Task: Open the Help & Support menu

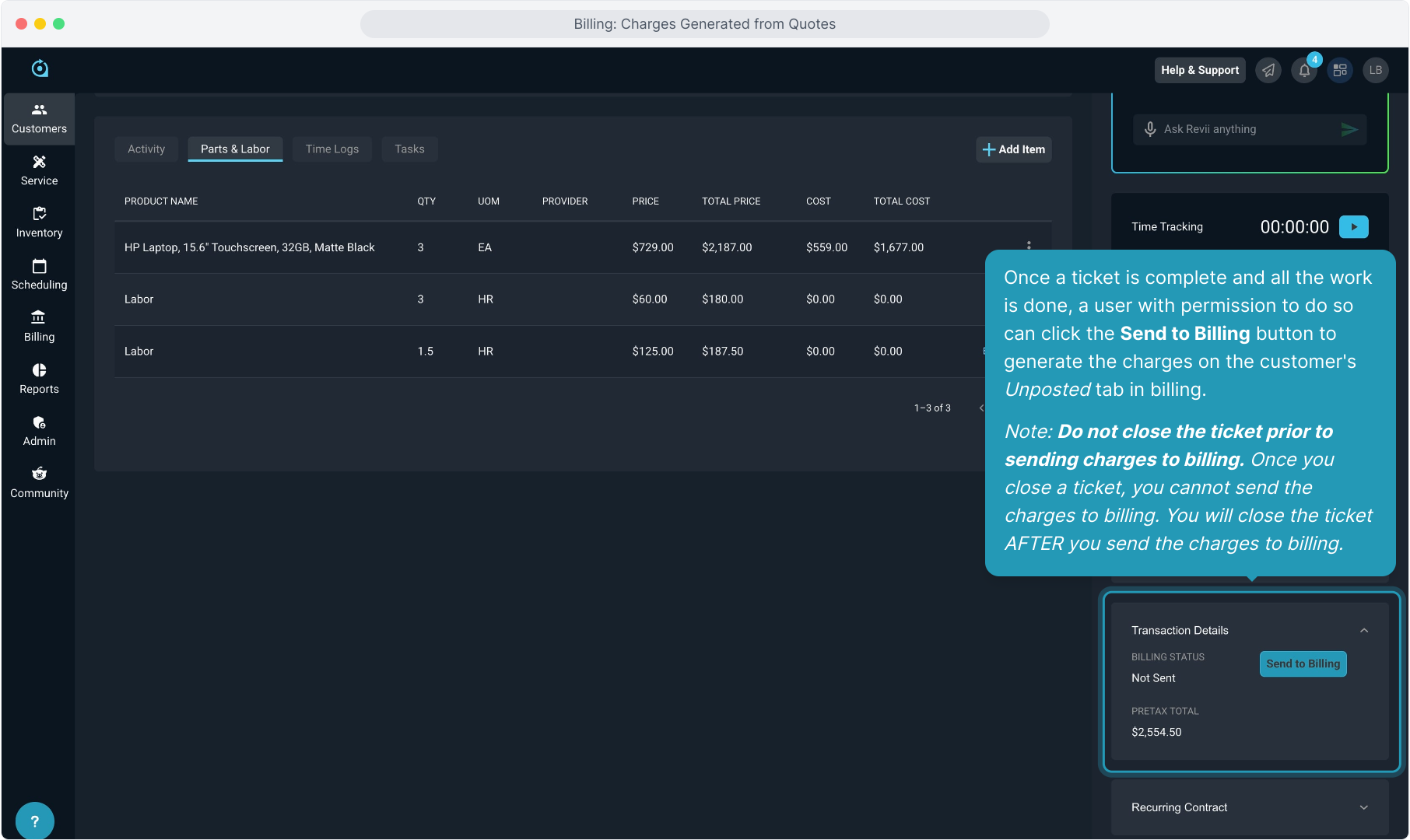Action: click(x=1199, y=70)
